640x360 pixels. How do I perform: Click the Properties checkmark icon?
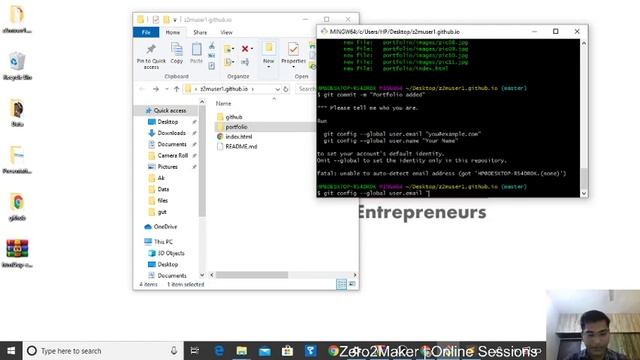click(293, 49)
